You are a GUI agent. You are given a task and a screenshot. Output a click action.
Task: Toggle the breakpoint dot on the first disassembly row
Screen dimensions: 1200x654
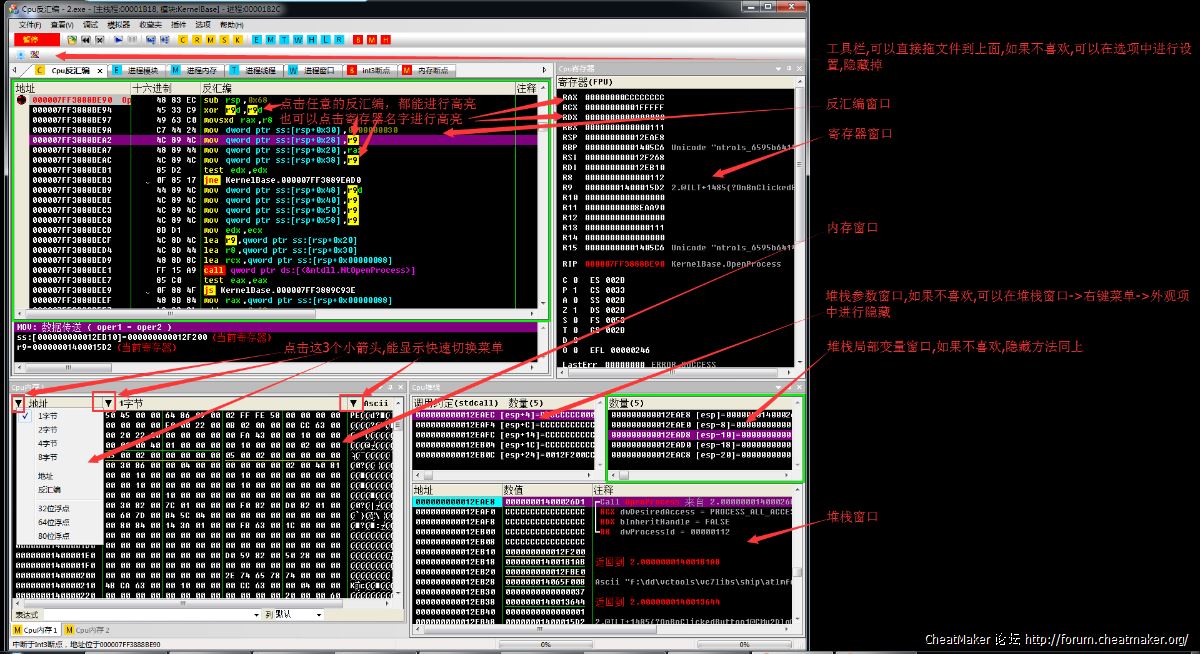[21, 100]
